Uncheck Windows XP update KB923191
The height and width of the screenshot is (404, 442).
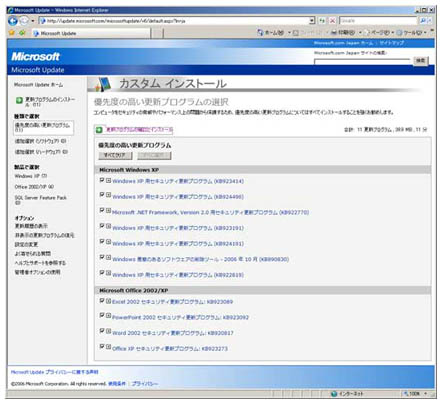[102, 226]
